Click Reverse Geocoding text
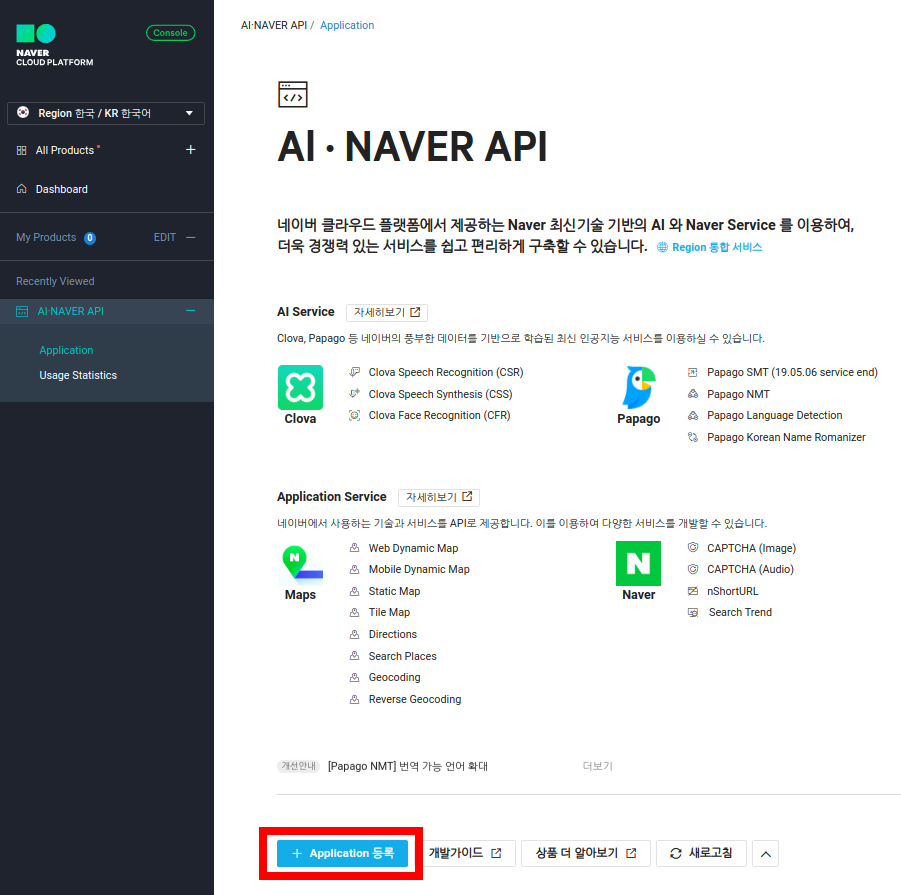The width and height of the screenshot is (901, 895). click(x=415, y=699)
